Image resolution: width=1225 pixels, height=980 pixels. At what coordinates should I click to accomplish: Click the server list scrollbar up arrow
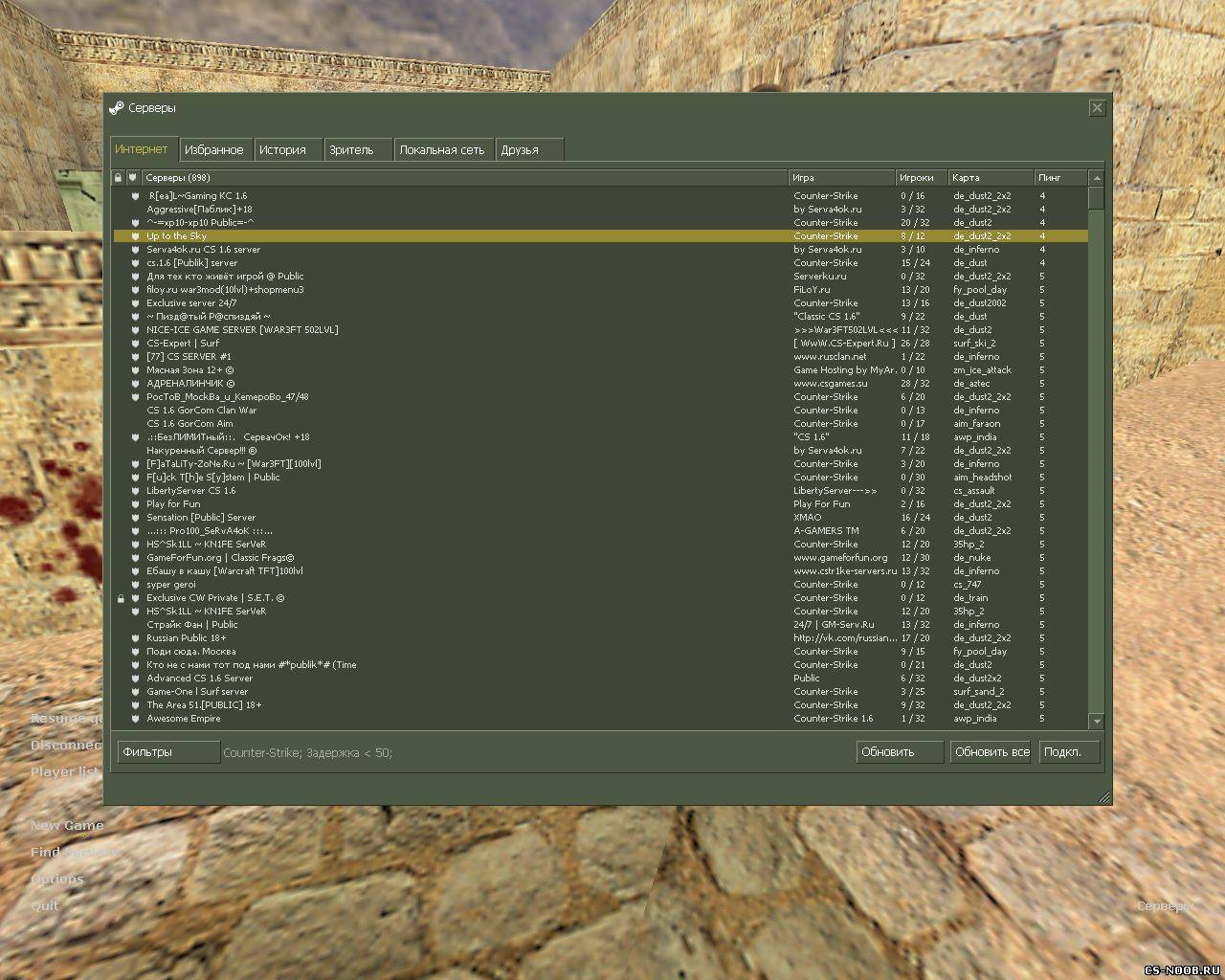1097,178
